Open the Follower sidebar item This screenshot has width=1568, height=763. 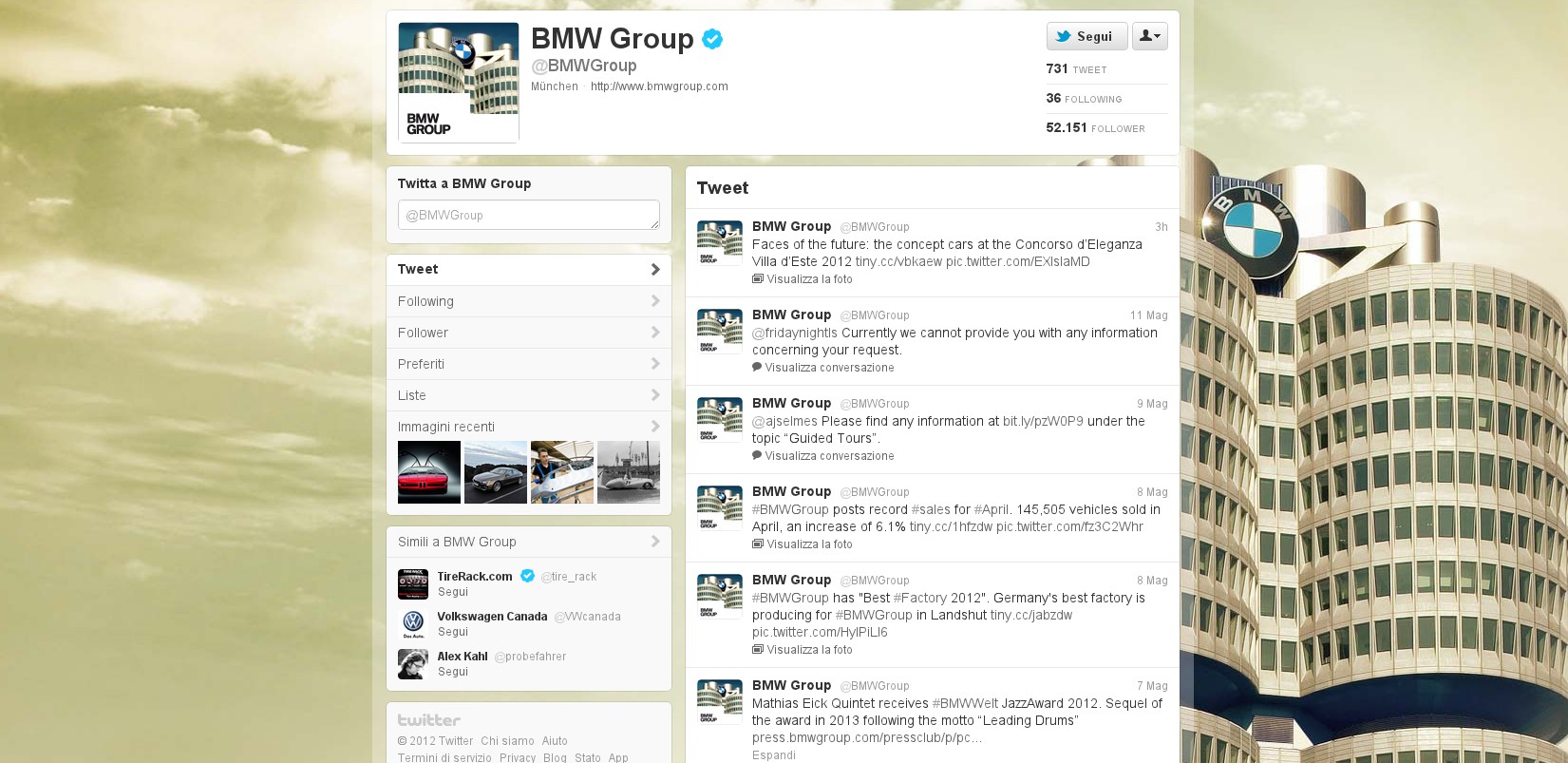coord(528,333)
